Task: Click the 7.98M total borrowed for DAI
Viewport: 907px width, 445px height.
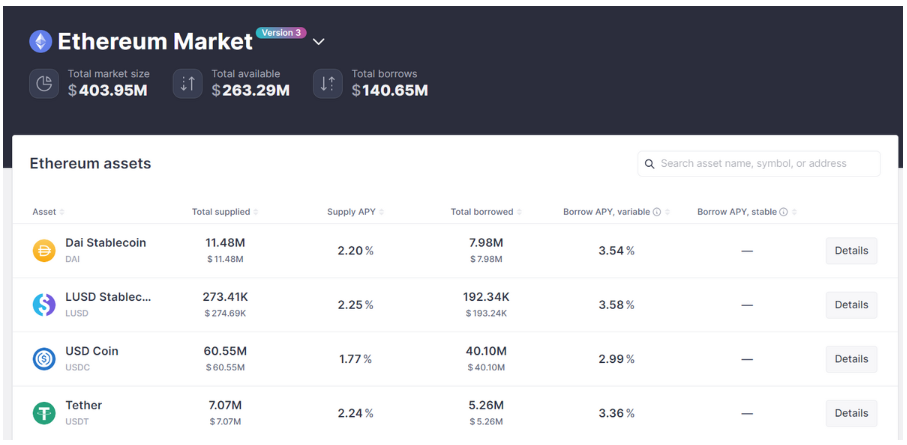Action: click(x=486, y=243)
